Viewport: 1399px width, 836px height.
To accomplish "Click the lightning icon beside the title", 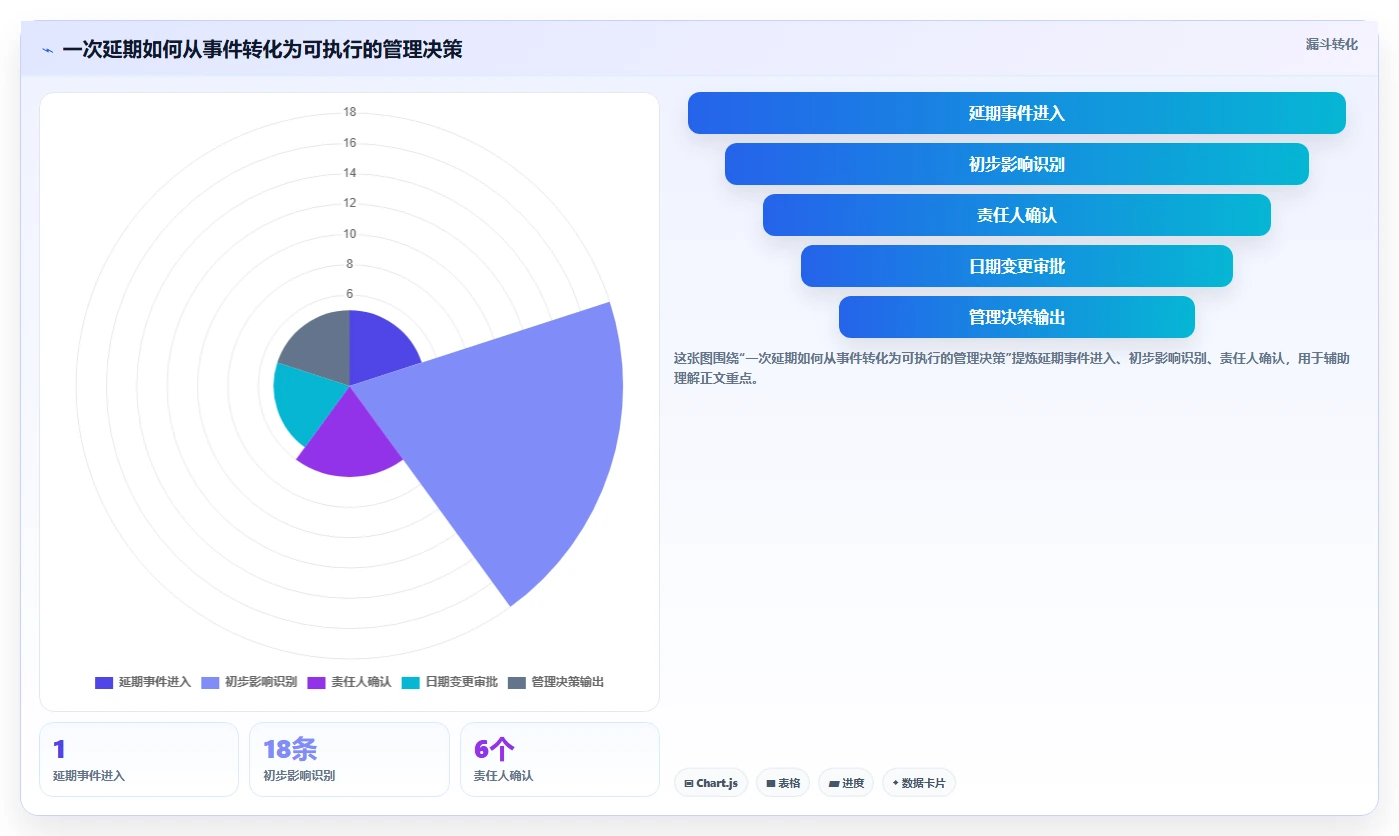I will click(48, 50).
